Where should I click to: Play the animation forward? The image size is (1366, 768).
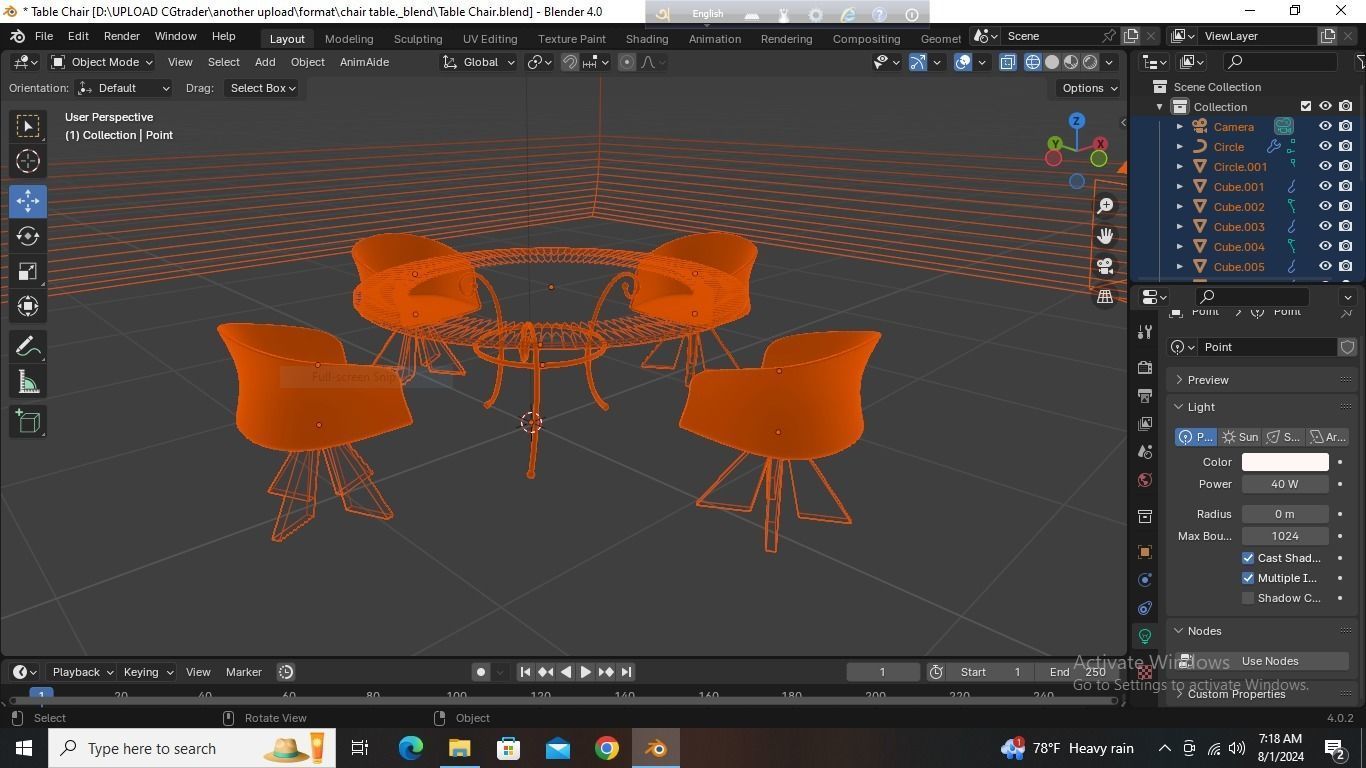585,672
